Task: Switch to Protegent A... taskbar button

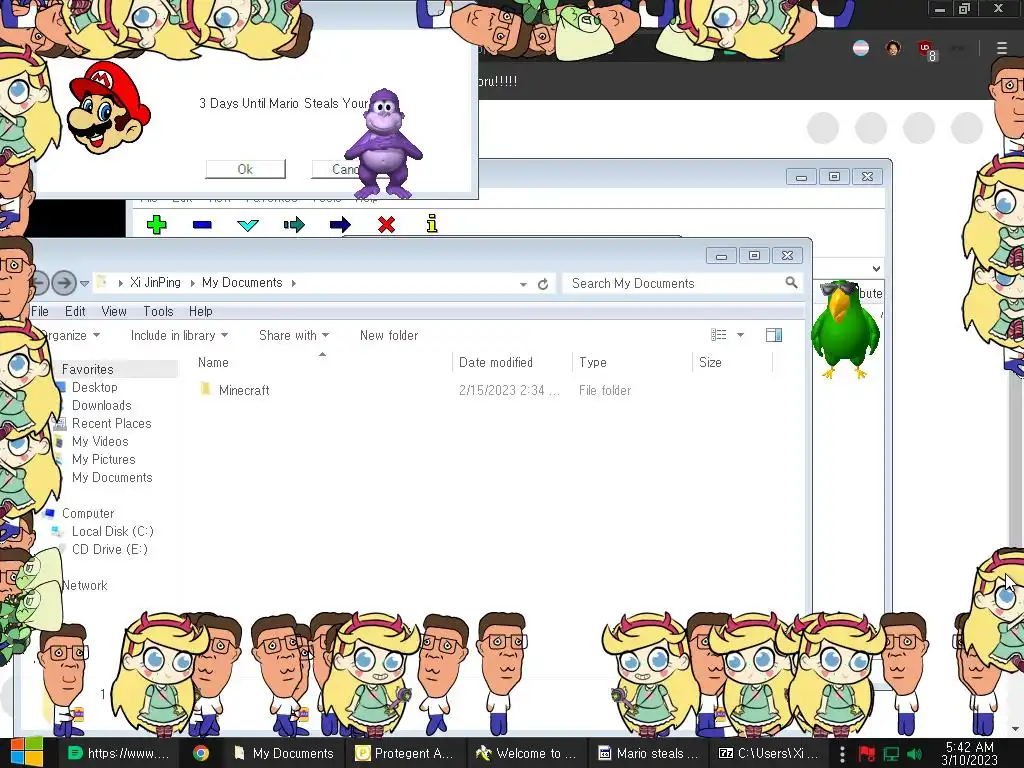Action: click(x=404, y=753)
